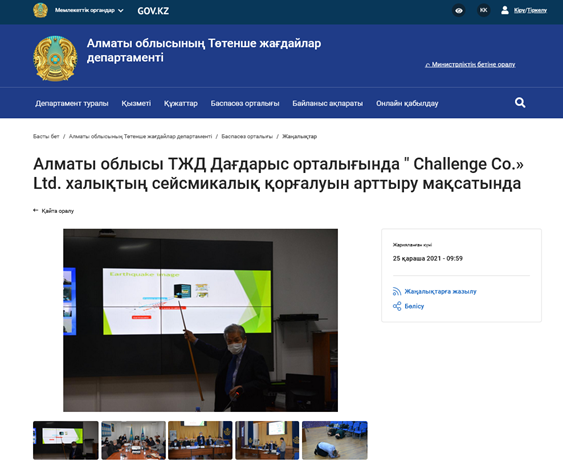563x462 pixels.
Task: Select the third thumbnail of seated officials
Action: click(x=200, y=440)
